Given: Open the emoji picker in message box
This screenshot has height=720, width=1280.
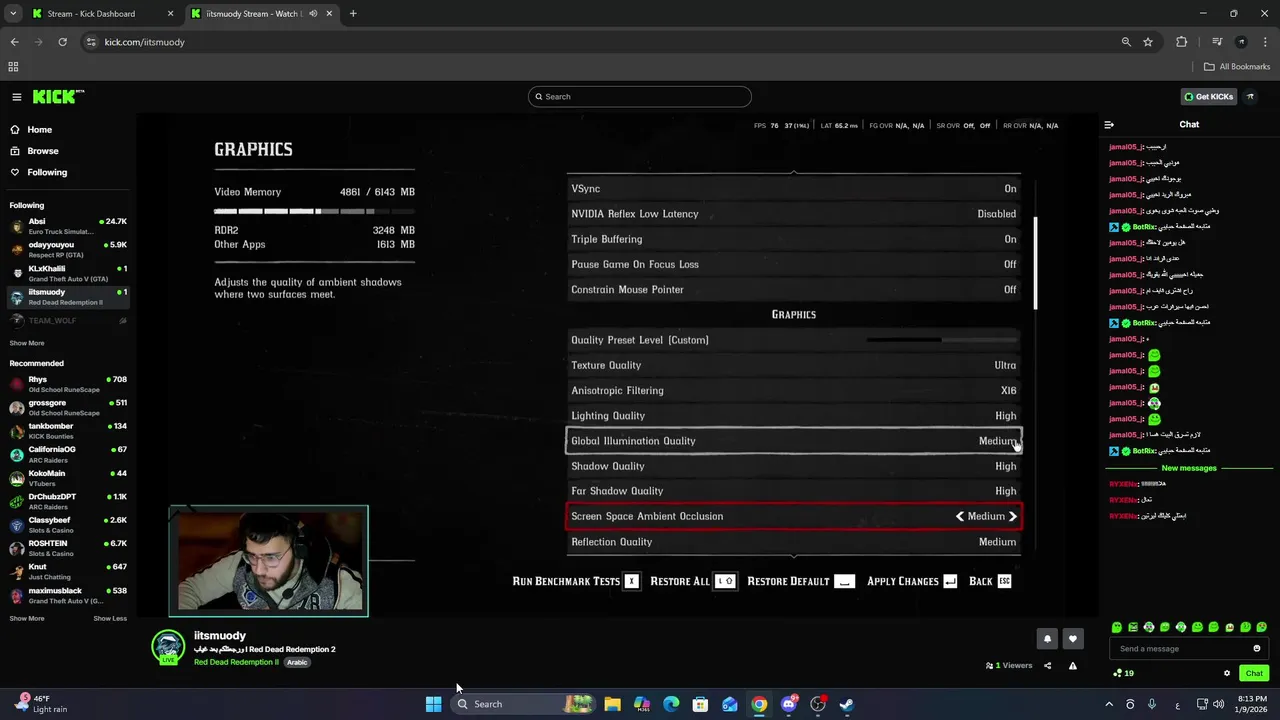Looking at the screenshot, I should click(1257, 649).
